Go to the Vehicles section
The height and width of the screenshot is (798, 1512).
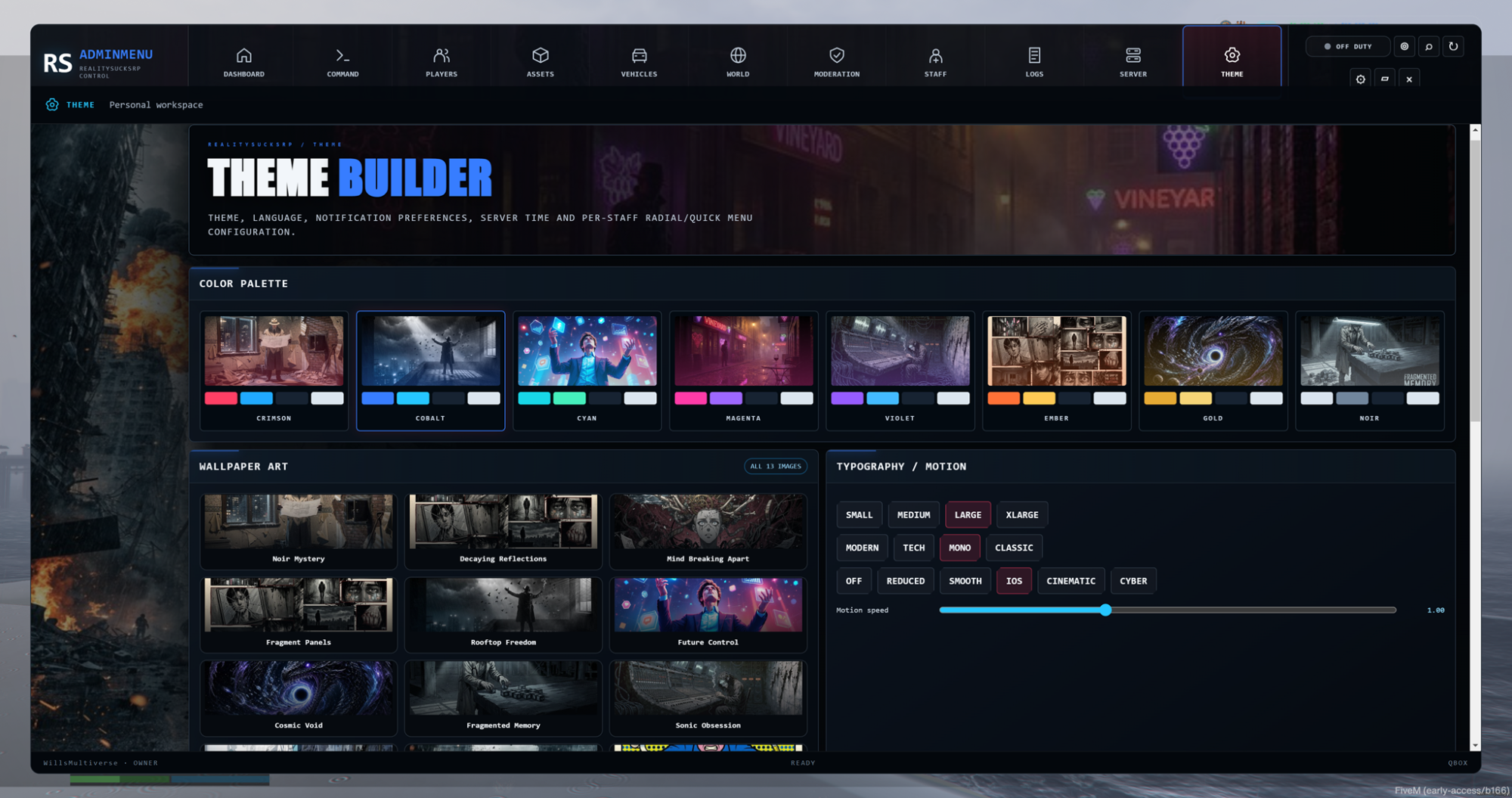pos(639,62)
